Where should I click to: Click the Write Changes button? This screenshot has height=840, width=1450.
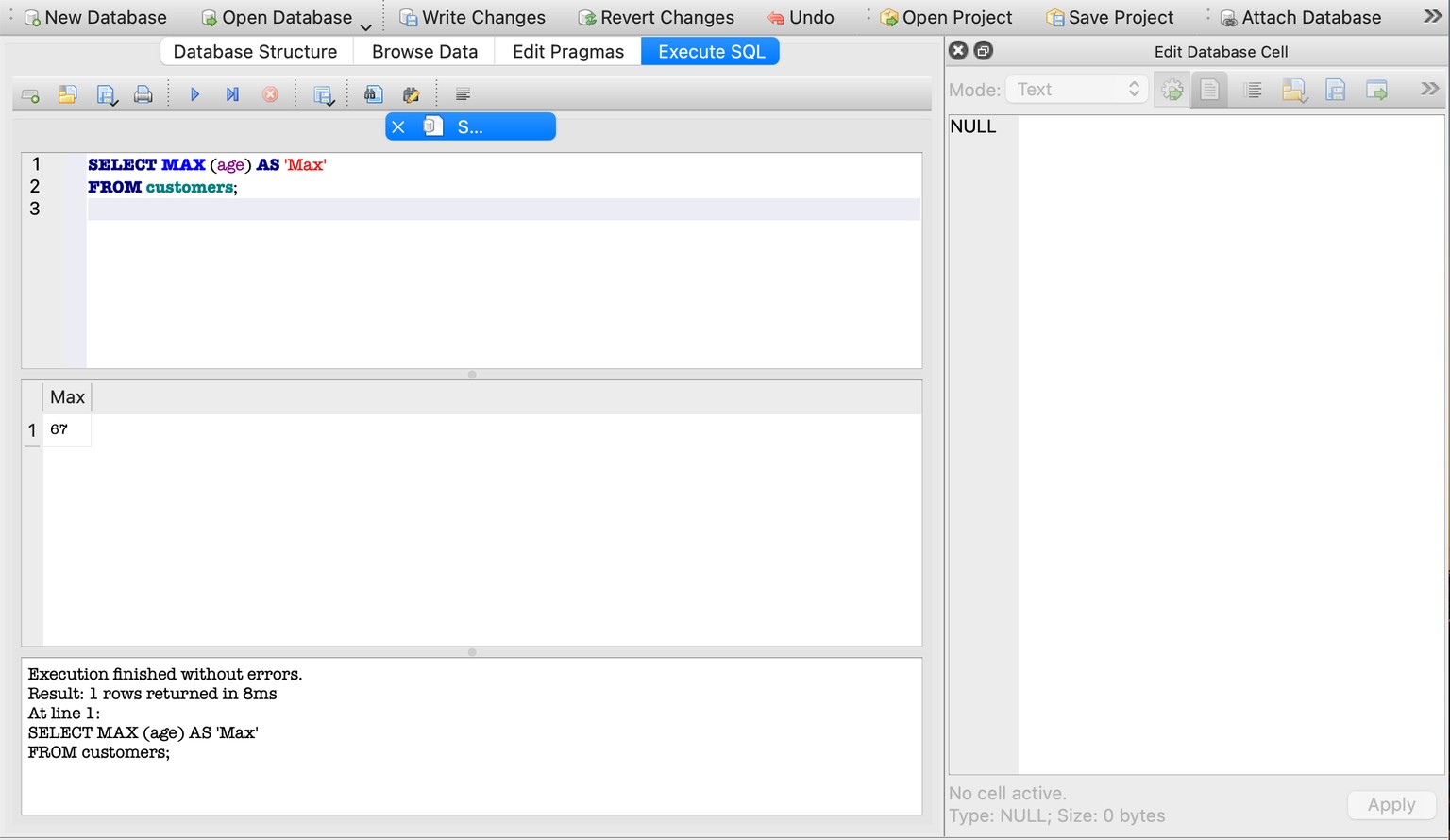click(472, 17)
